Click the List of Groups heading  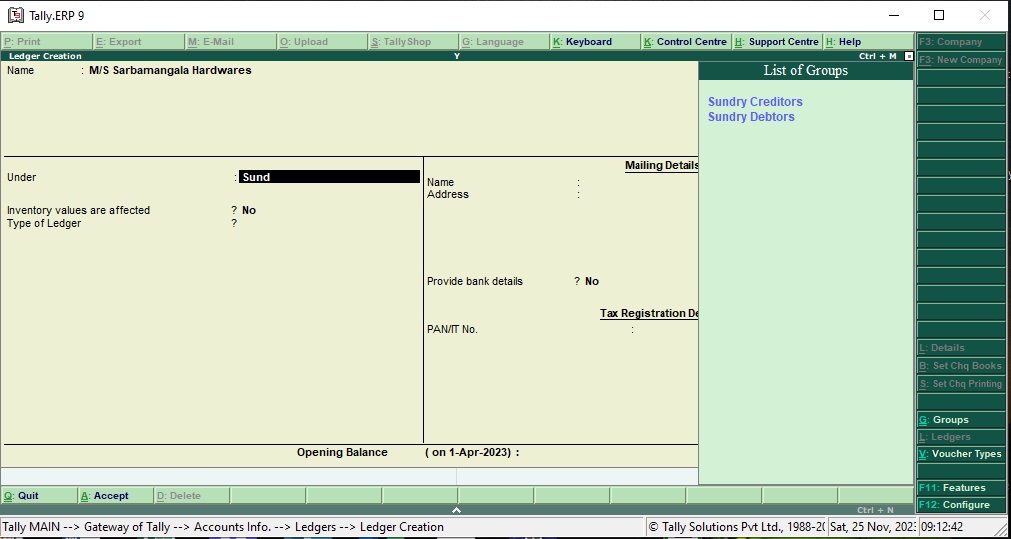click(805, 70)
